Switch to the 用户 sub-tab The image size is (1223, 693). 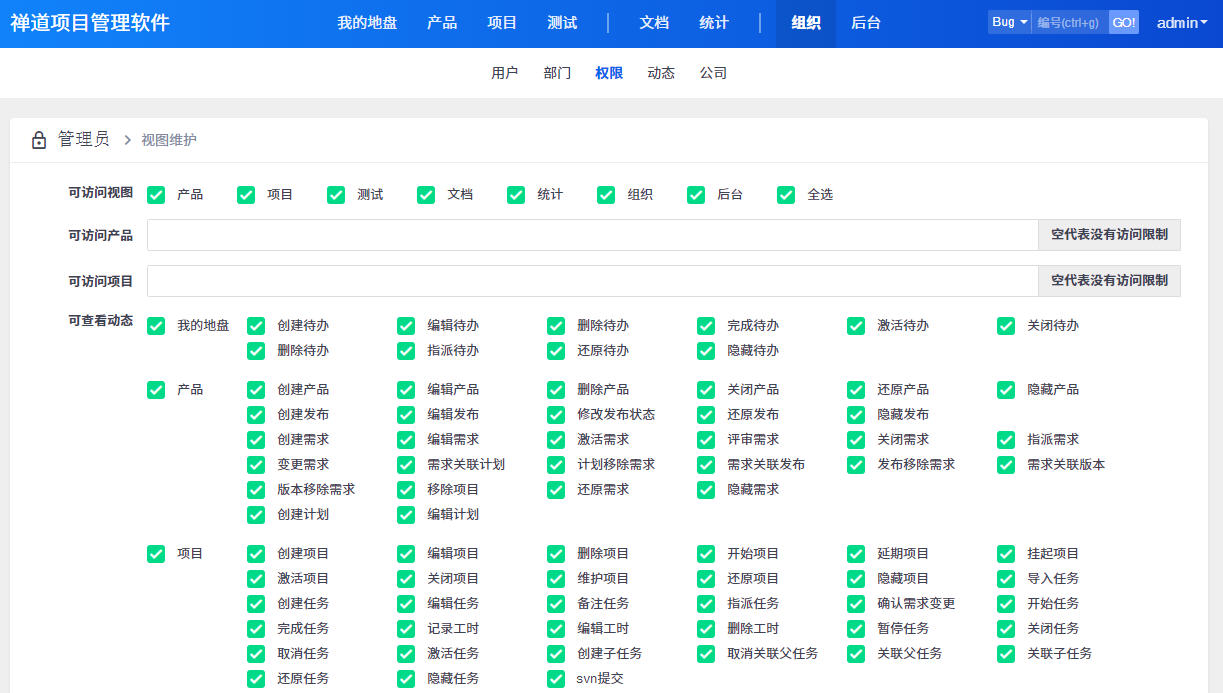point(505,73)
